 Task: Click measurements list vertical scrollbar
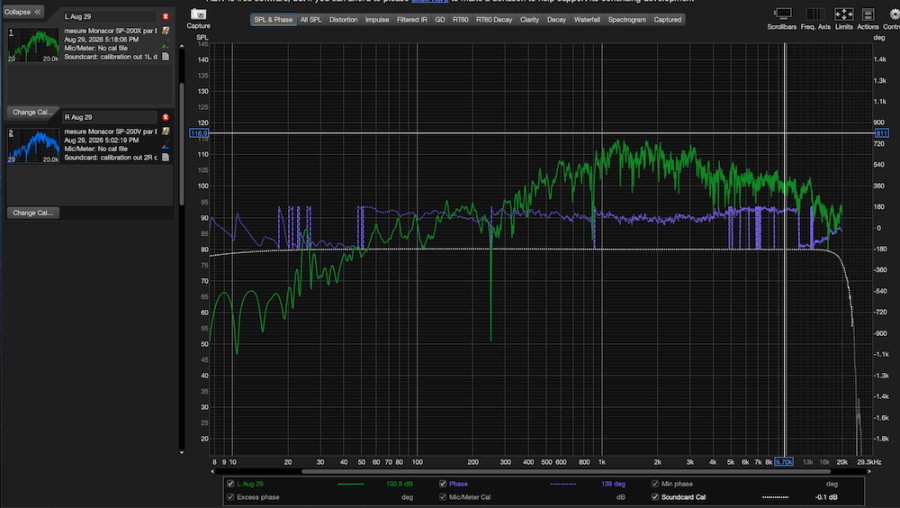click(182, 144)
